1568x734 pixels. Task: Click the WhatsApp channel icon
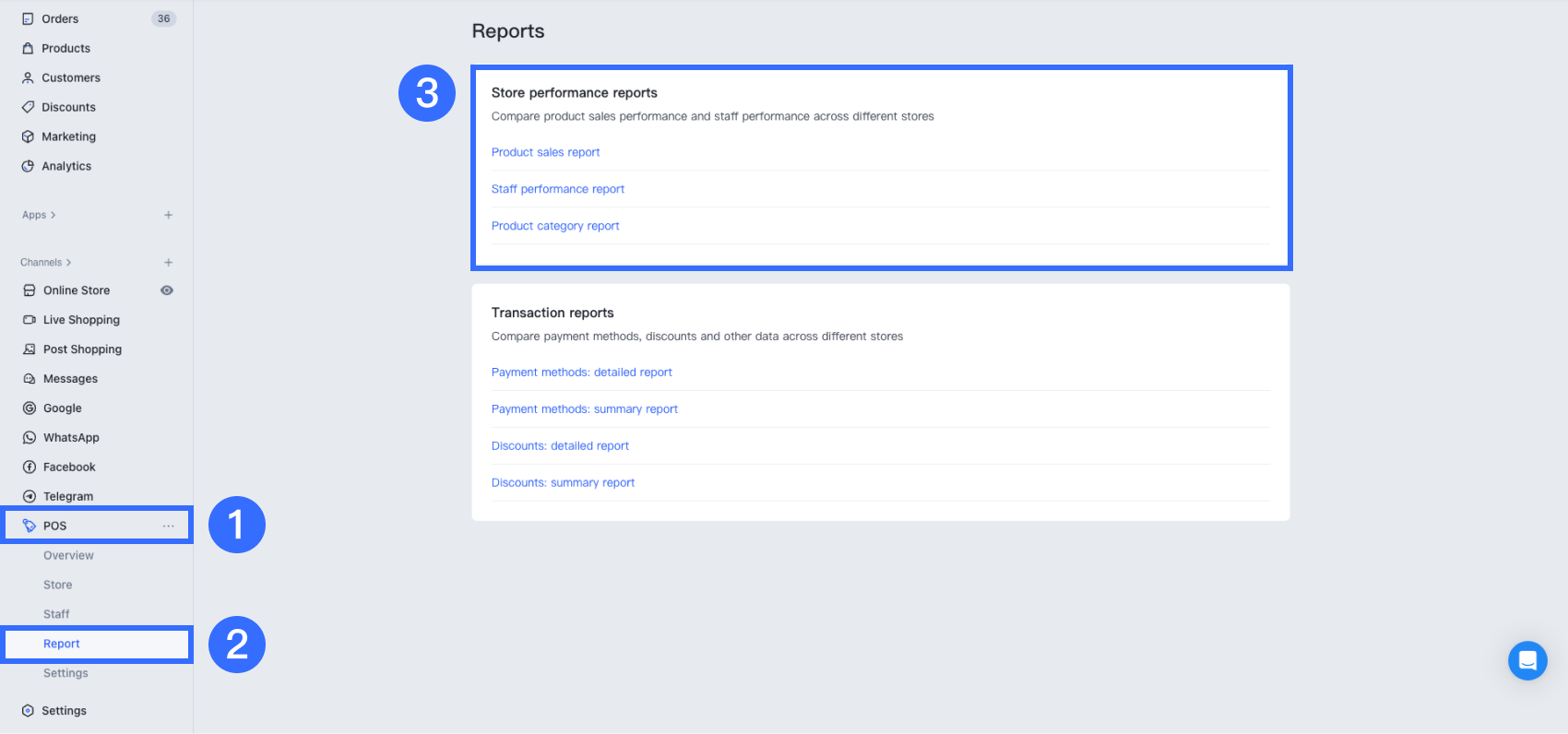tap(30, 437)
